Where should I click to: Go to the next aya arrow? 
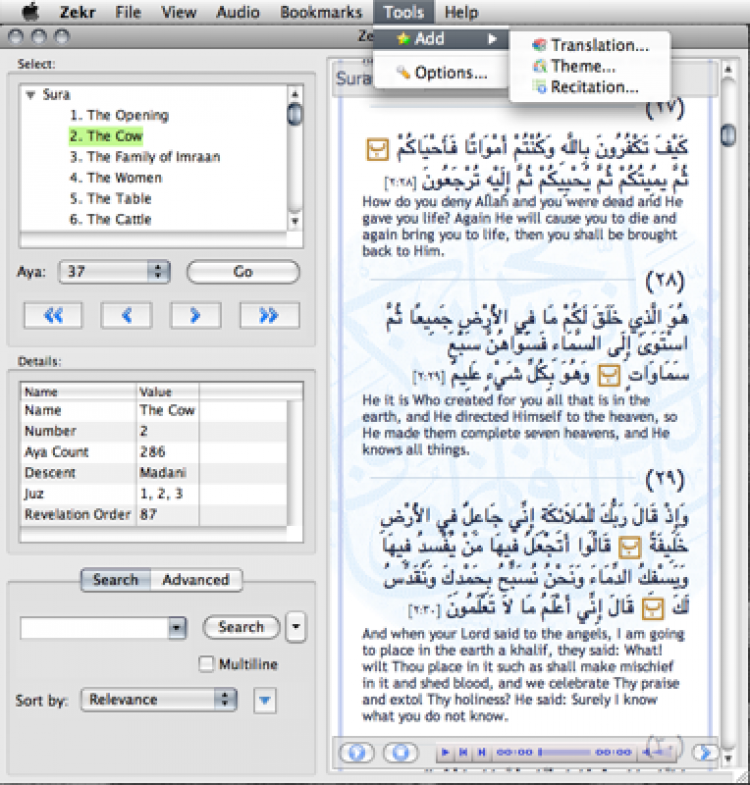[195, 316]
